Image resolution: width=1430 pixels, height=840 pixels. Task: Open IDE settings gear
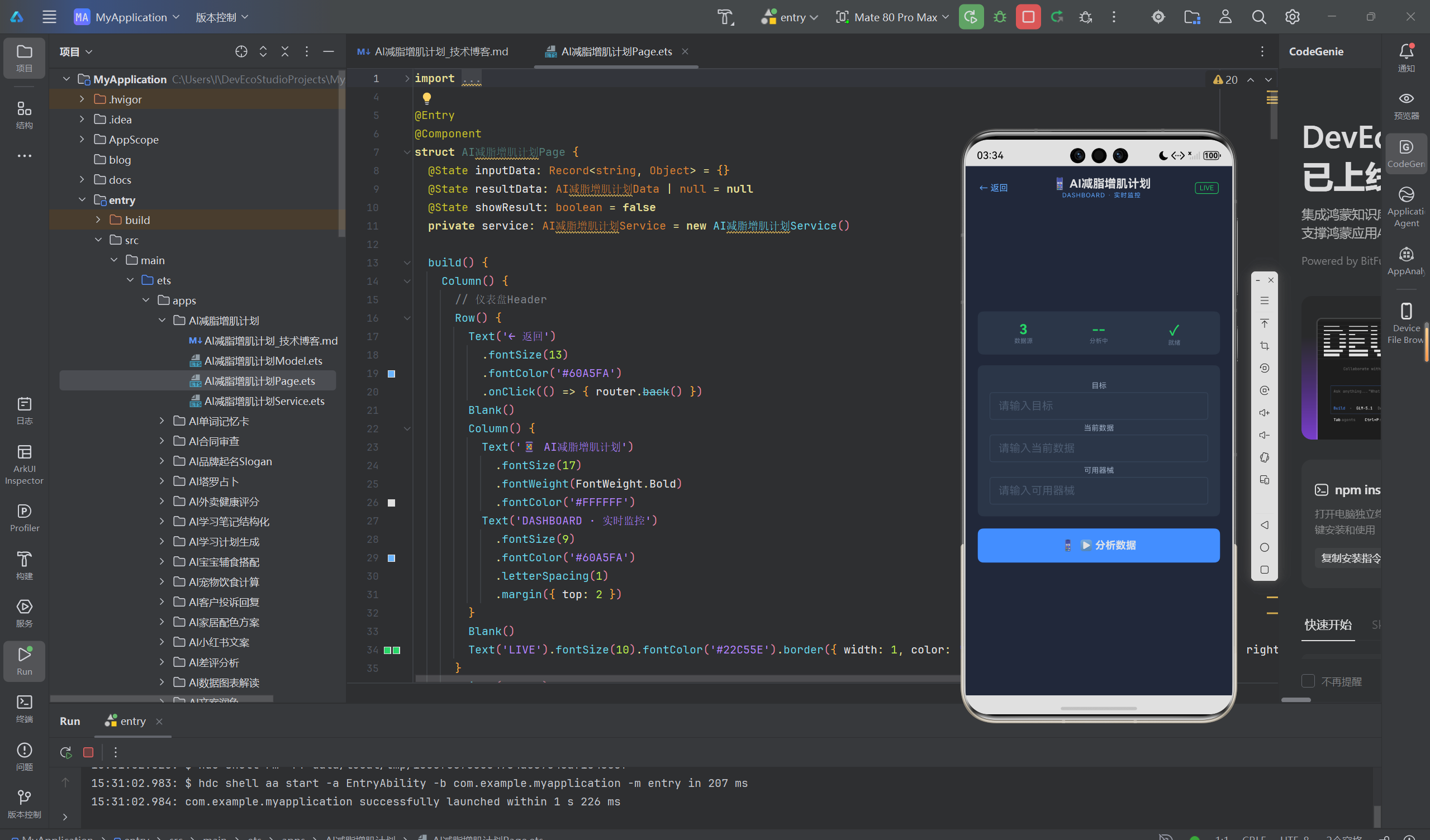1292,17
